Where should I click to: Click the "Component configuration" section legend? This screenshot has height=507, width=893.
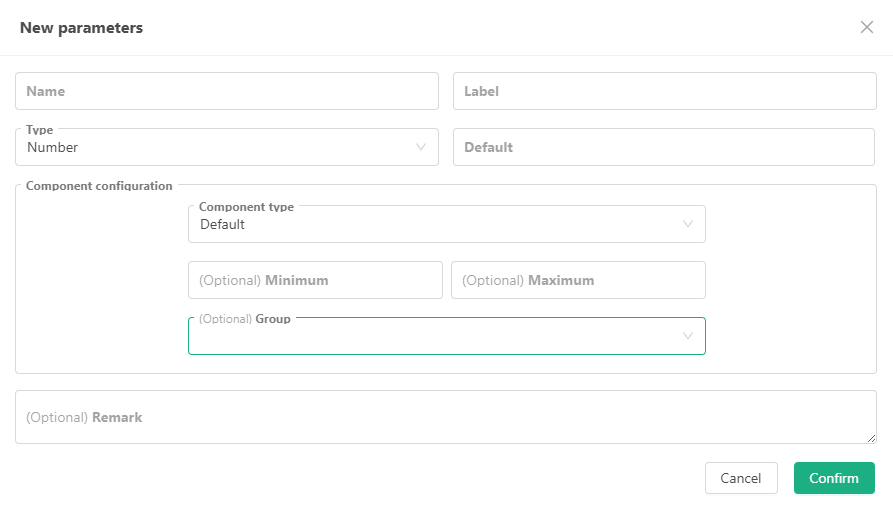(x=99, y=186)
